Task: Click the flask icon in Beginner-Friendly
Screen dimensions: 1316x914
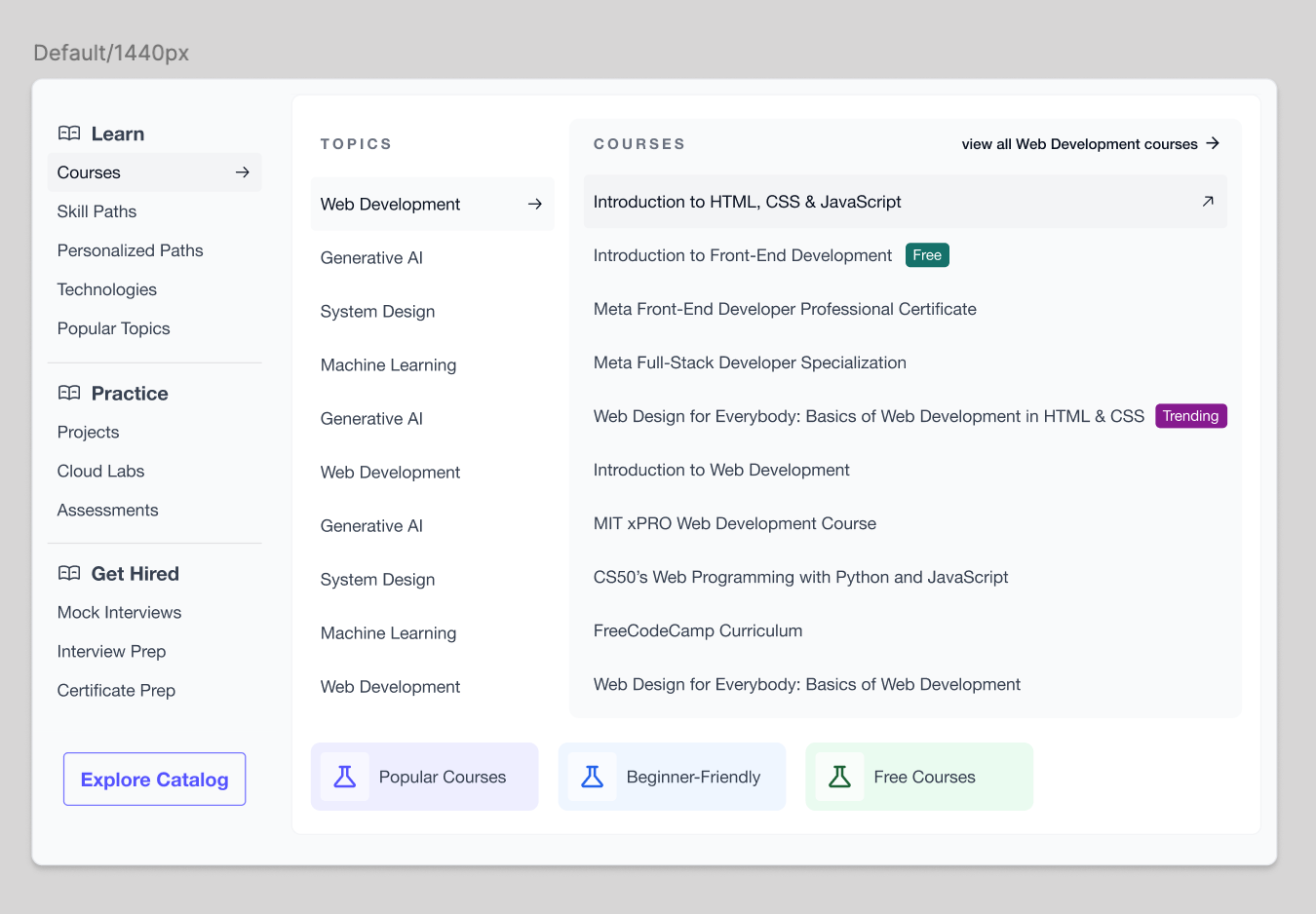Action: coord(593,777)
